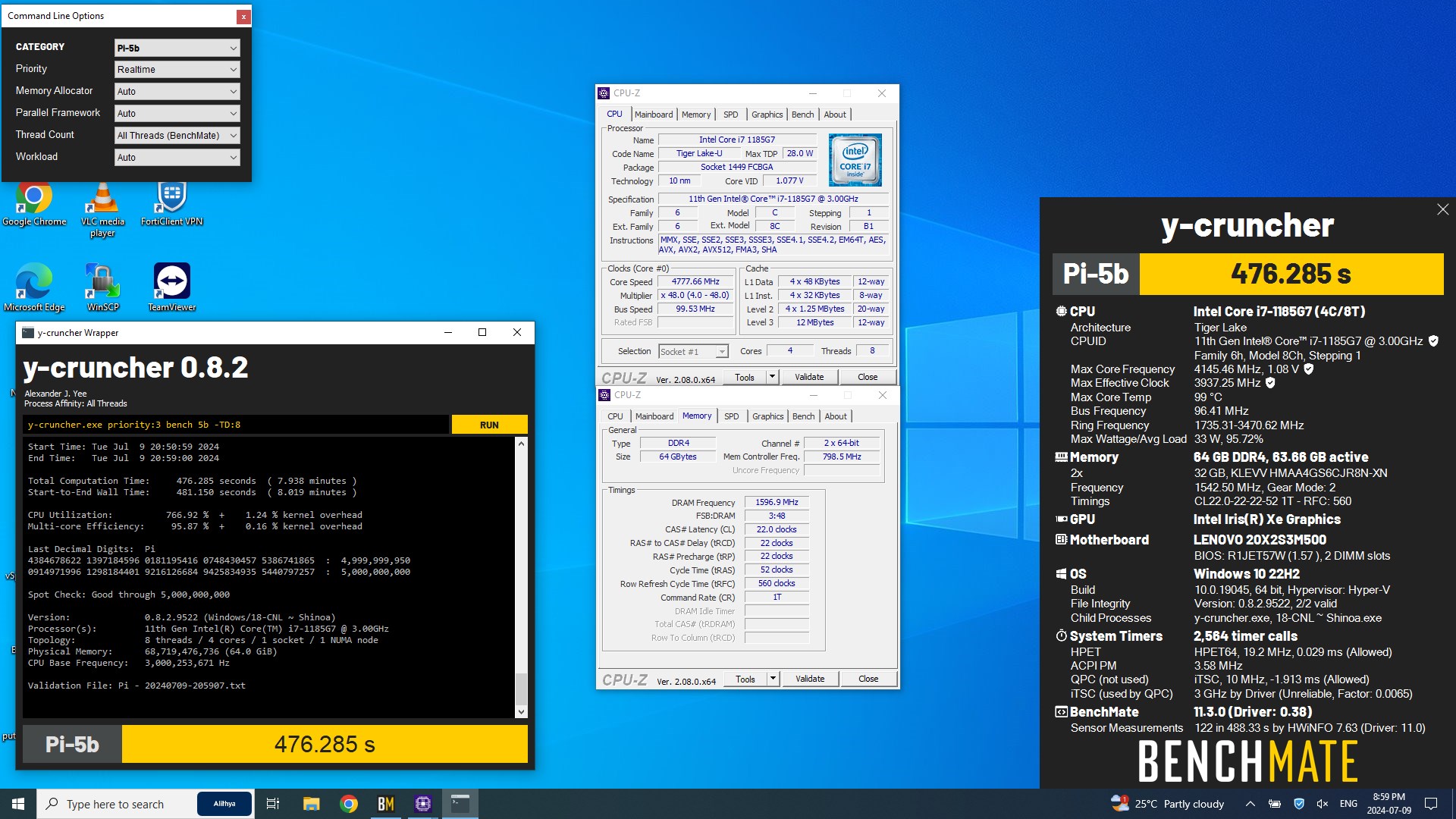The width and height of the screenshot is (1456, 819).
Task: Open SPD tab in lower CPU-Z
Action: point(732,416)
